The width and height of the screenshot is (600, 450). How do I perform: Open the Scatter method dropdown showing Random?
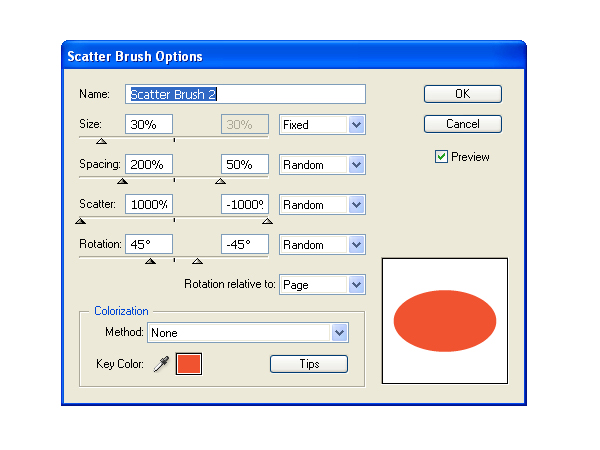pyautogui.click(x=322, y=205)
